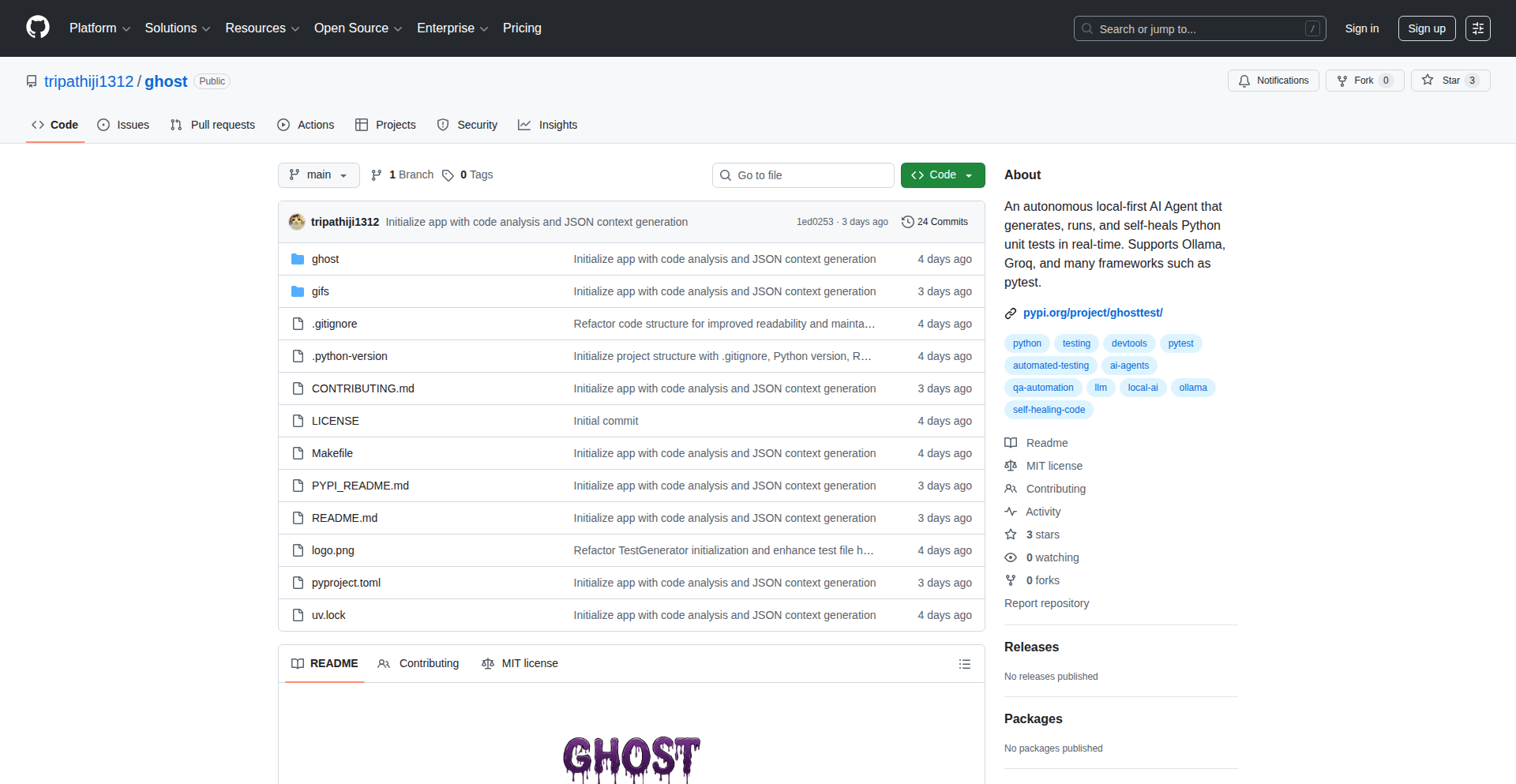Click the self-healing-code topic tag
The width and height of the screenshot is (1516, 784).
click(x=1049, y=410)
